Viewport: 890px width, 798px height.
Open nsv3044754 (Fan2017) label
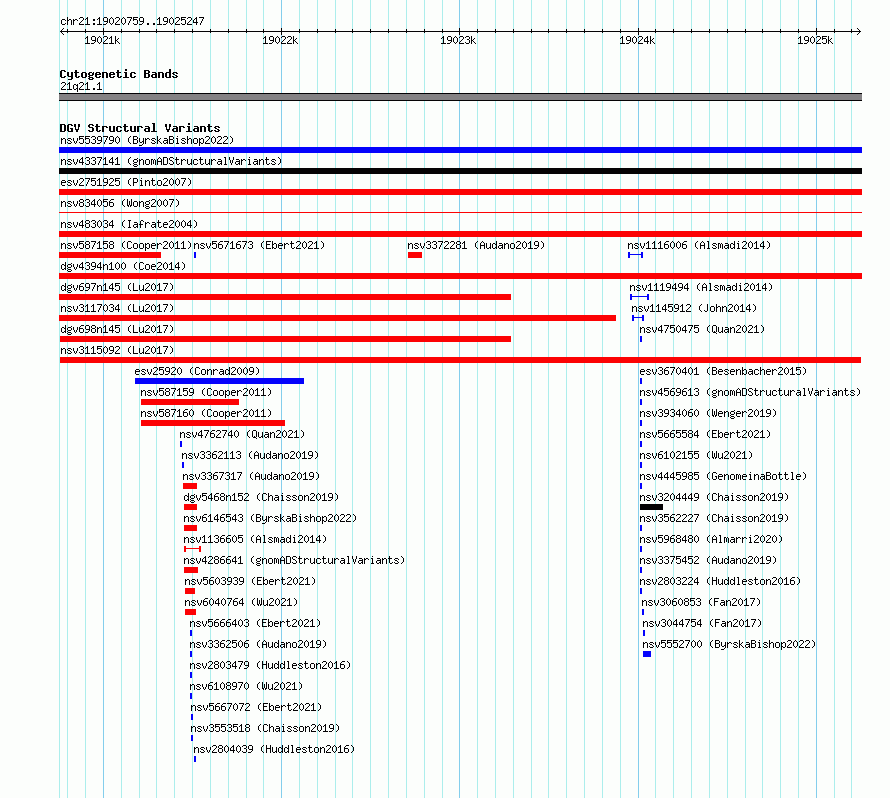click(x=702, y=623)
